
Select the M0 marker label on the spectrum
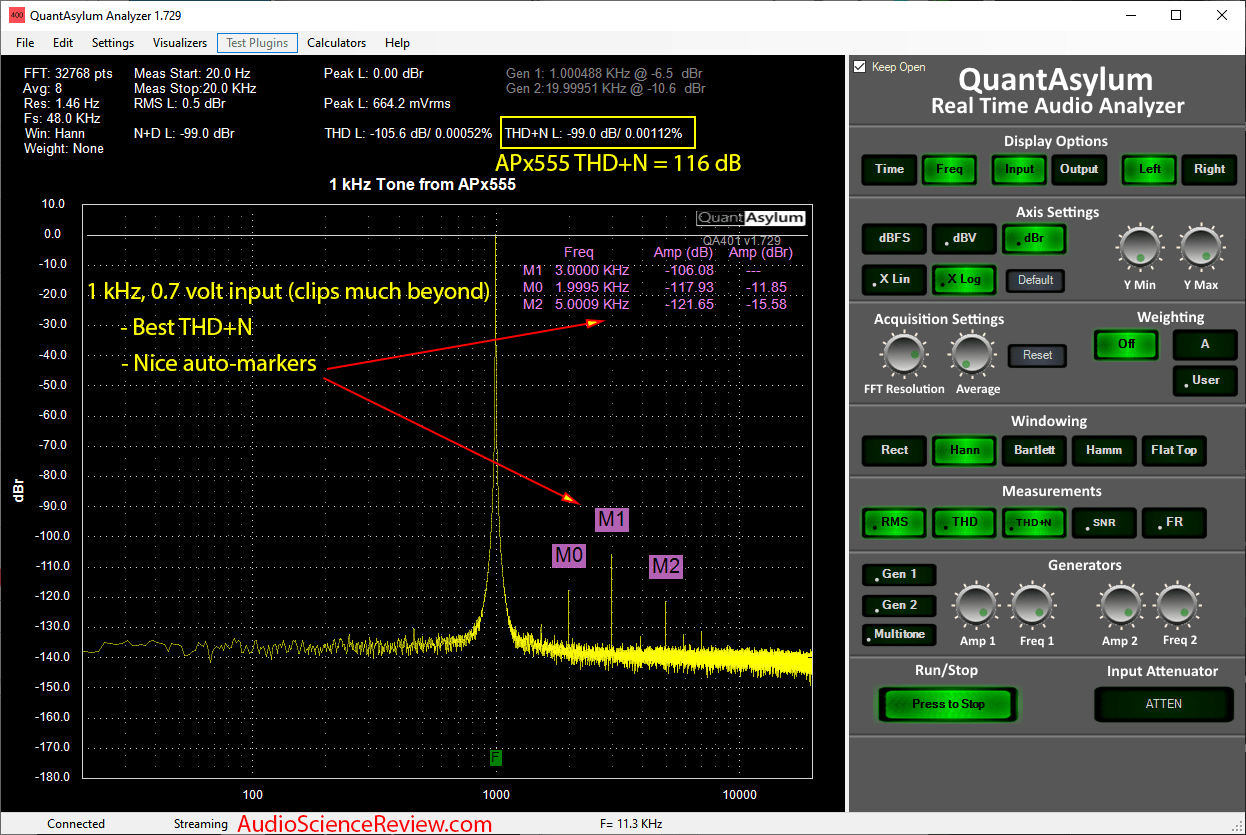[x=568, y=556]
